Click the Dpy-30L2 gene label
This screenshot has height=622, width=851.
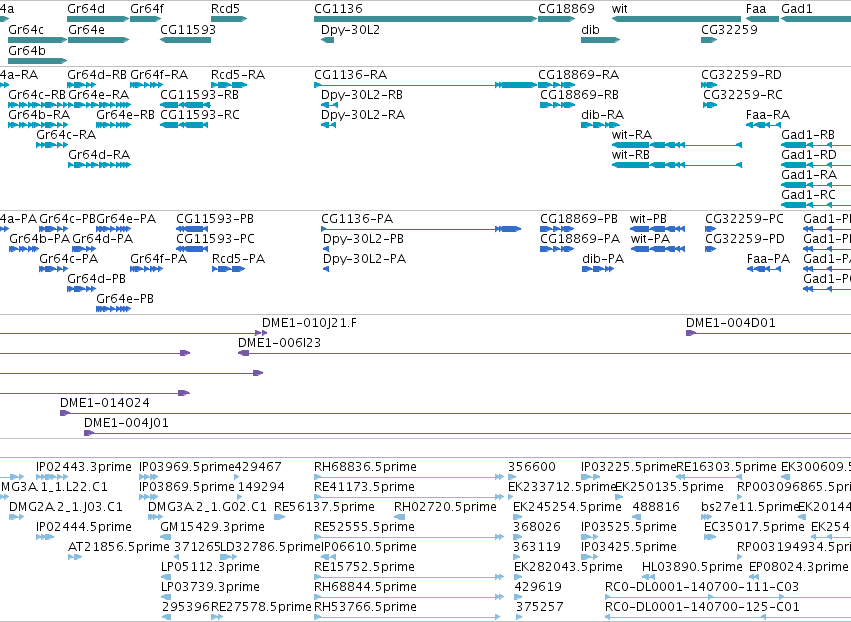(351, 29)
